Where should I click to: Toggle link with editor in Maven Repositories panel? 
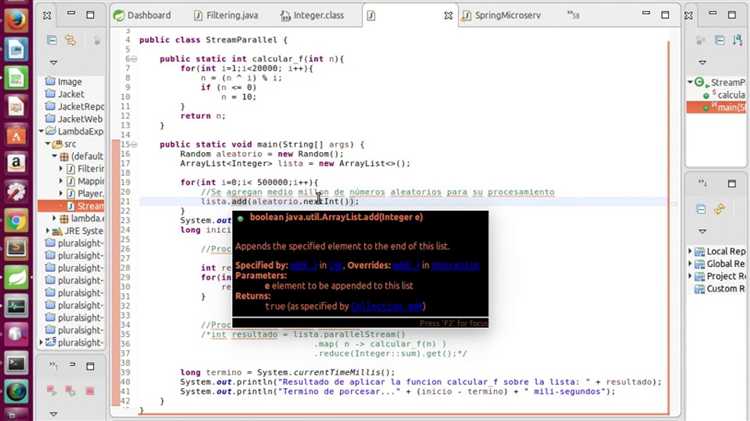[719, 209]
